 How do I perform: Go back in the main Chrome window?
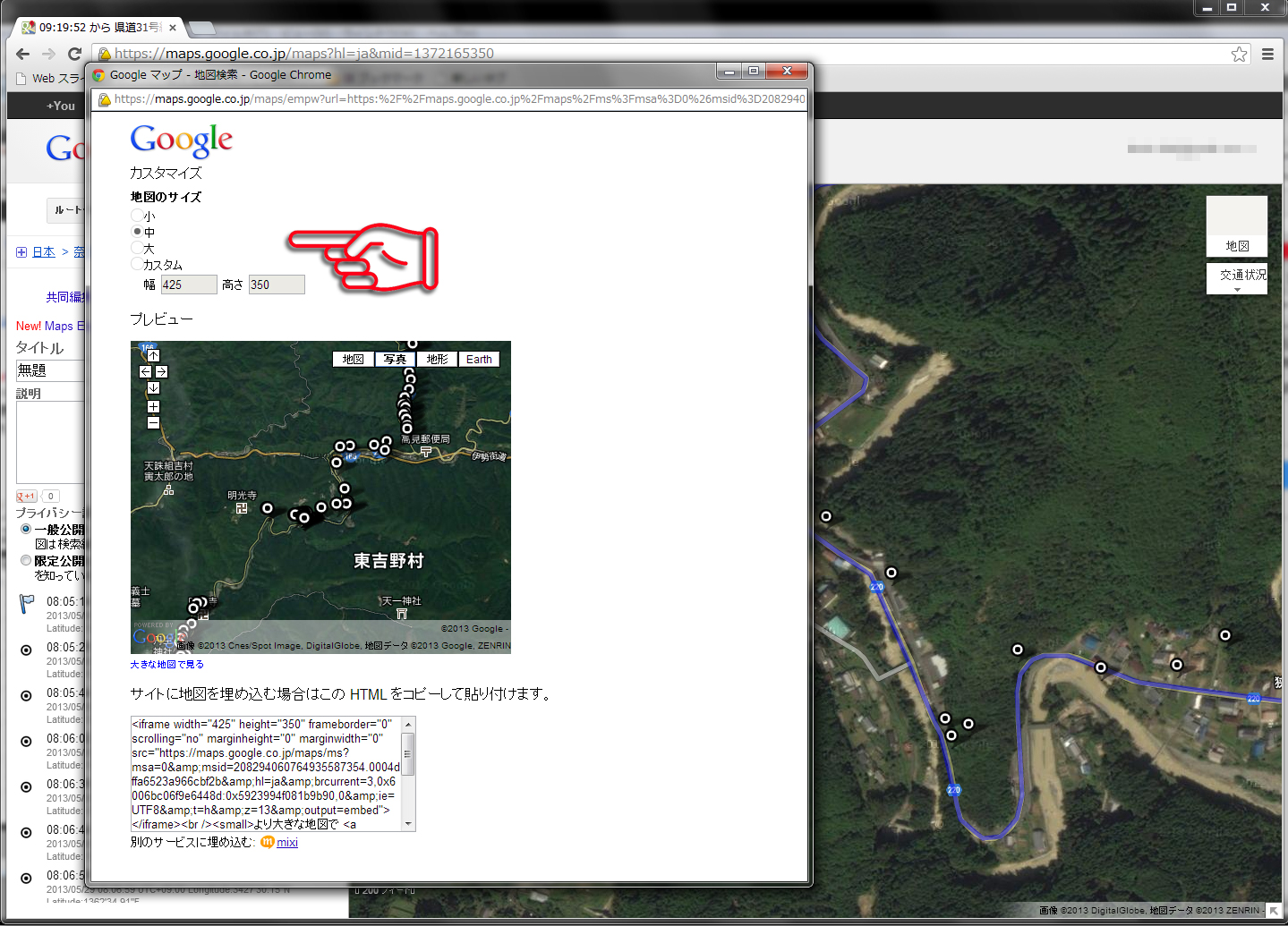[x=23, y=54]
